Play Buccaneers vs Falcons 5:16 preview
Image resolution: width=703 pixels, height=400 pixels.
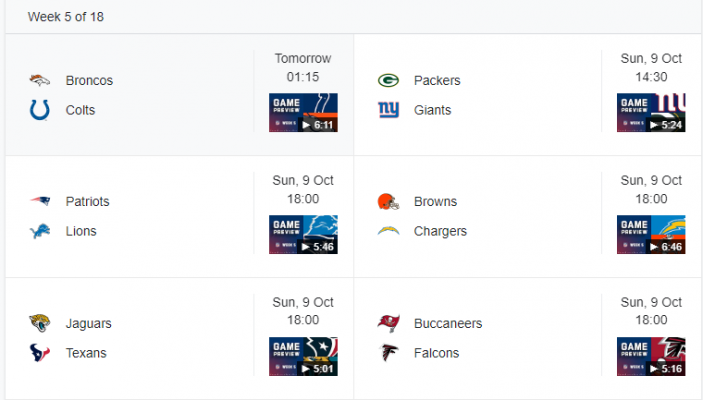click(x=651, y=357)
